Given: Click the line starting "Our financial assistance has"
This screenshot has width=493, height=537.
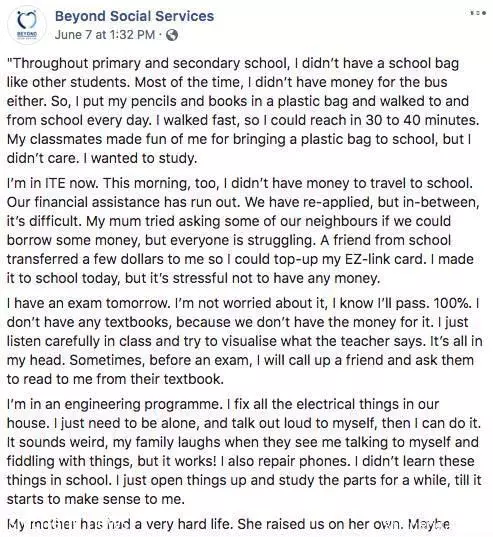Looking at the screenshot, I should 243,202.
